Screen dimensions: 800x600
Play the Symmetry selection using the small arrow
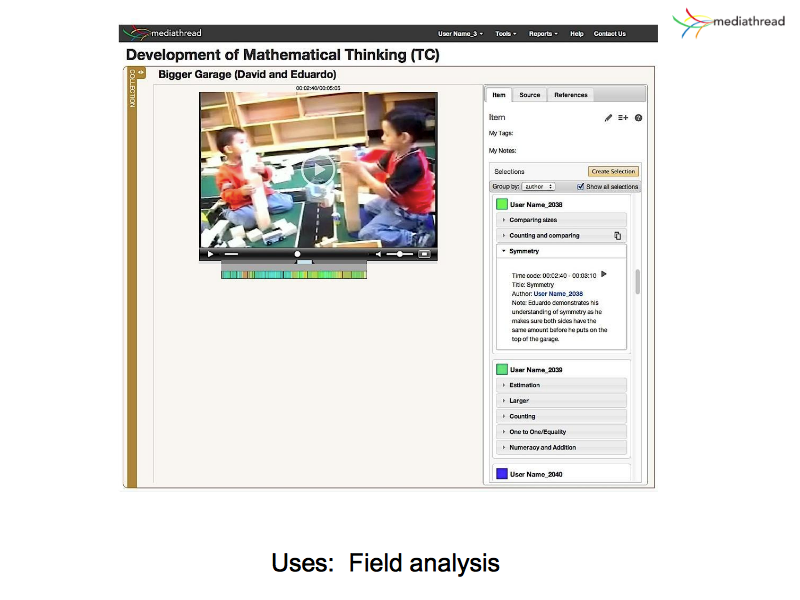click(604, 274)
